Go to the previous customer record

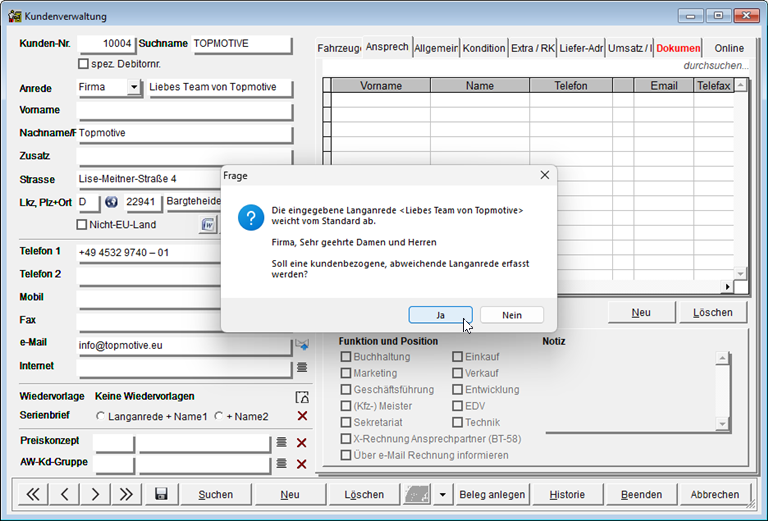64,494
